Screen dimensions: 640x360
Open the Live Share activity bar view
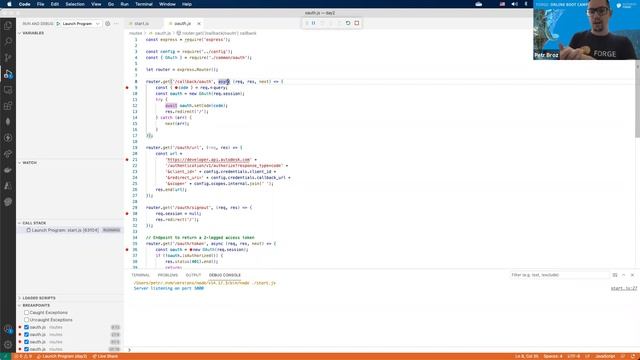coord(8,154)
